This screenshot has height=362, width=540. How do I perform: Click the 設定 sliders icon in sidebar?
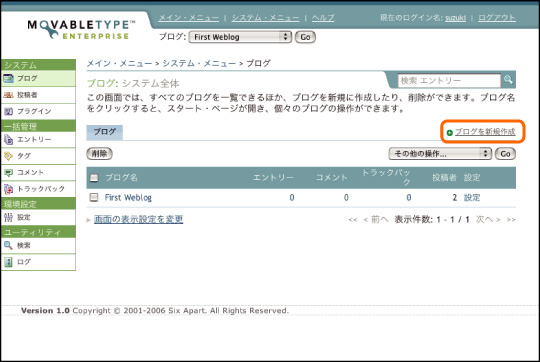(8, 217)
